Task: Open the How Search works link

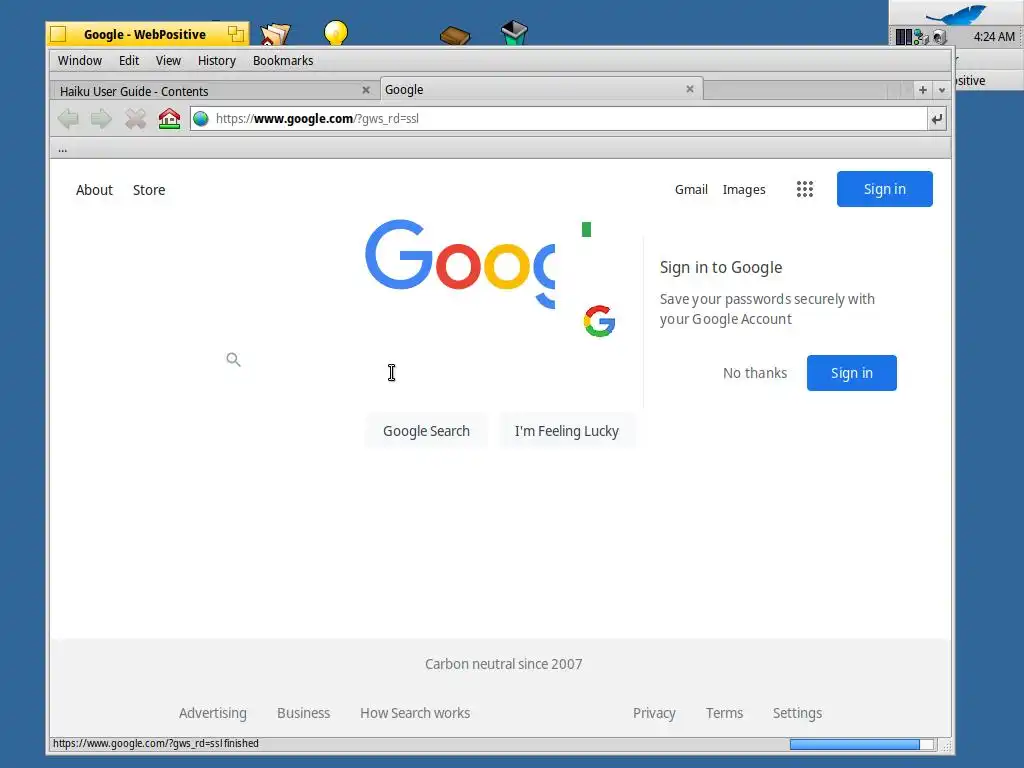Action: click(x=415, y=713)
